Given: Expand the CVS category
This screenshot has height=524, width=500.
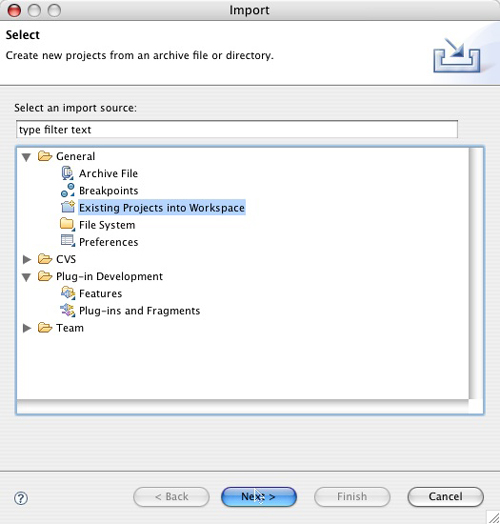Looking at the screenshot, I should click(27, 259).
